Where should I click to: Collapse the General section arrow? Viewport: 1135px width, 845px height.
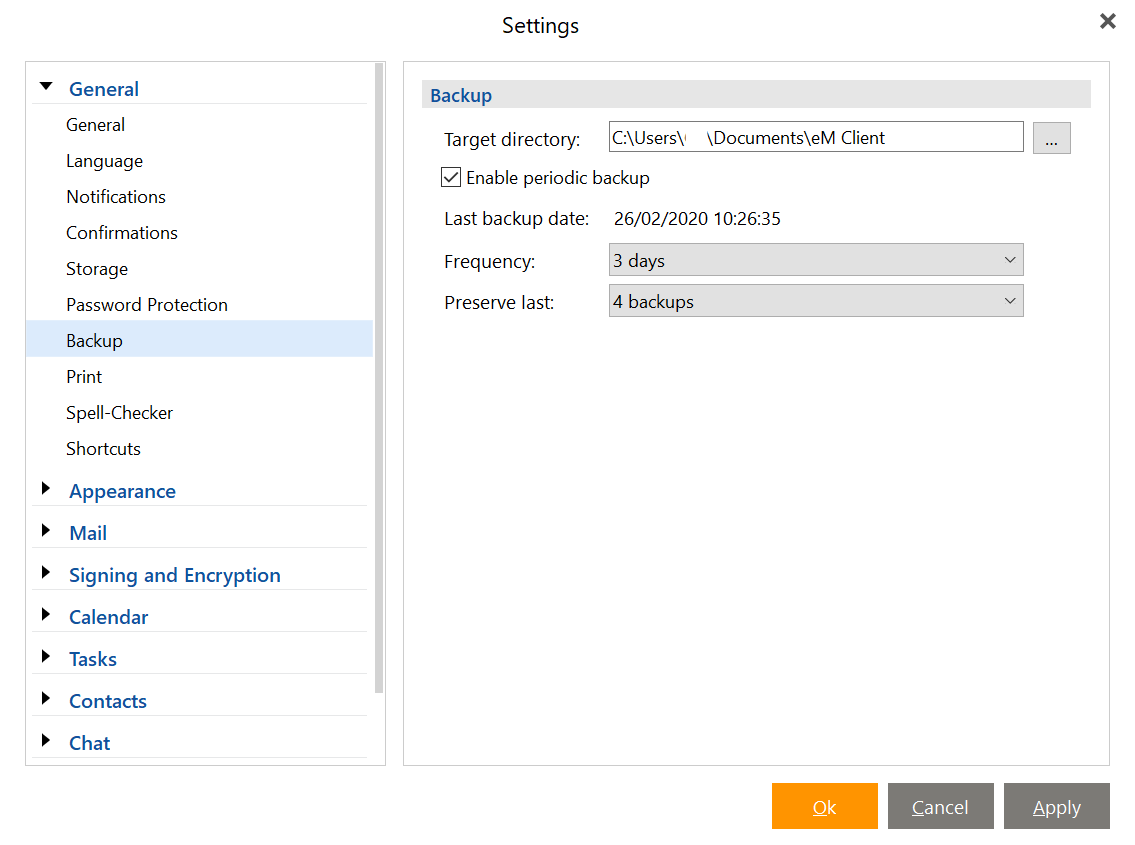pyautogui.click(x=46, y=86)
